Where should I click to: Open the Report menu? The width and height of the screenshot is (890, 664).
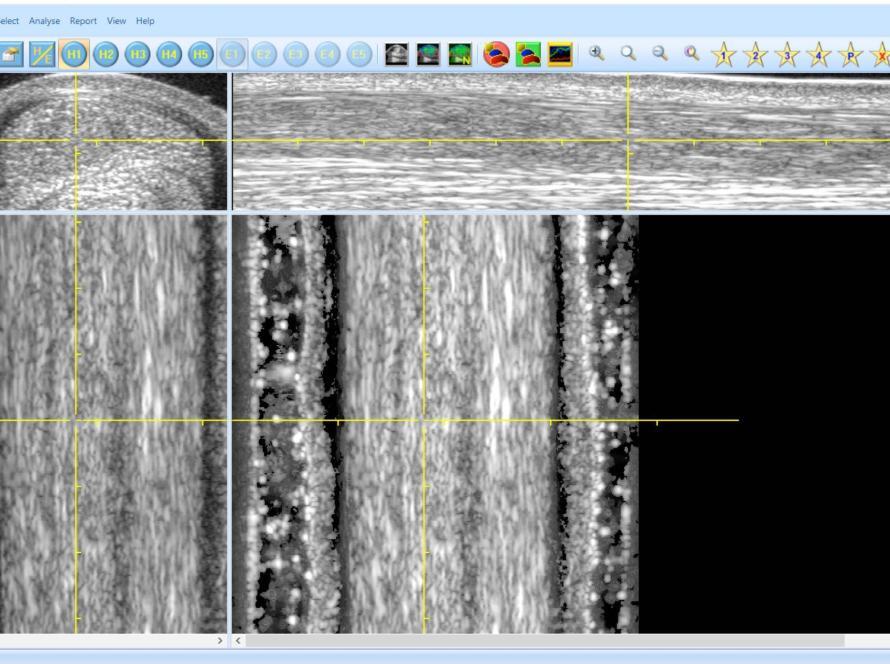83,21
